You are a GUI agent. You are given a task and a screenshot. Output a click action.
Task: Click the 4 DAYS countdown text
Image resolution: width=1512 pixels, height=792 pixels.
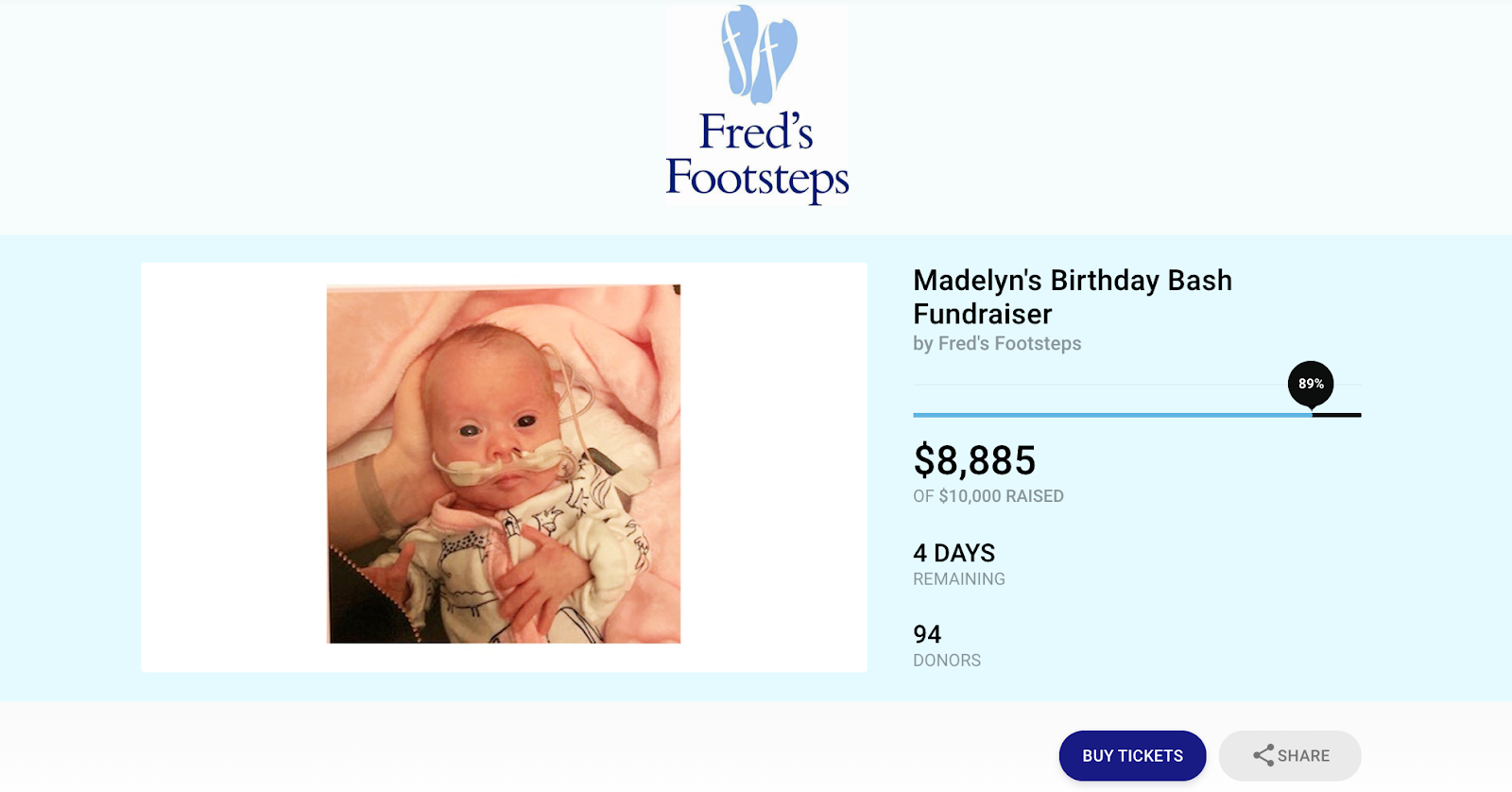point(954,553)
